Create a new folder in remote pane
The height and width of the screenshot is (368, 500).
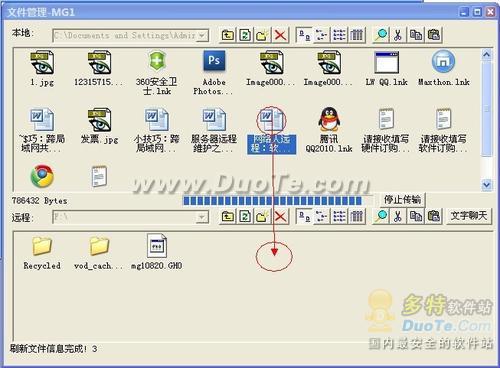(x=263, y=217)
